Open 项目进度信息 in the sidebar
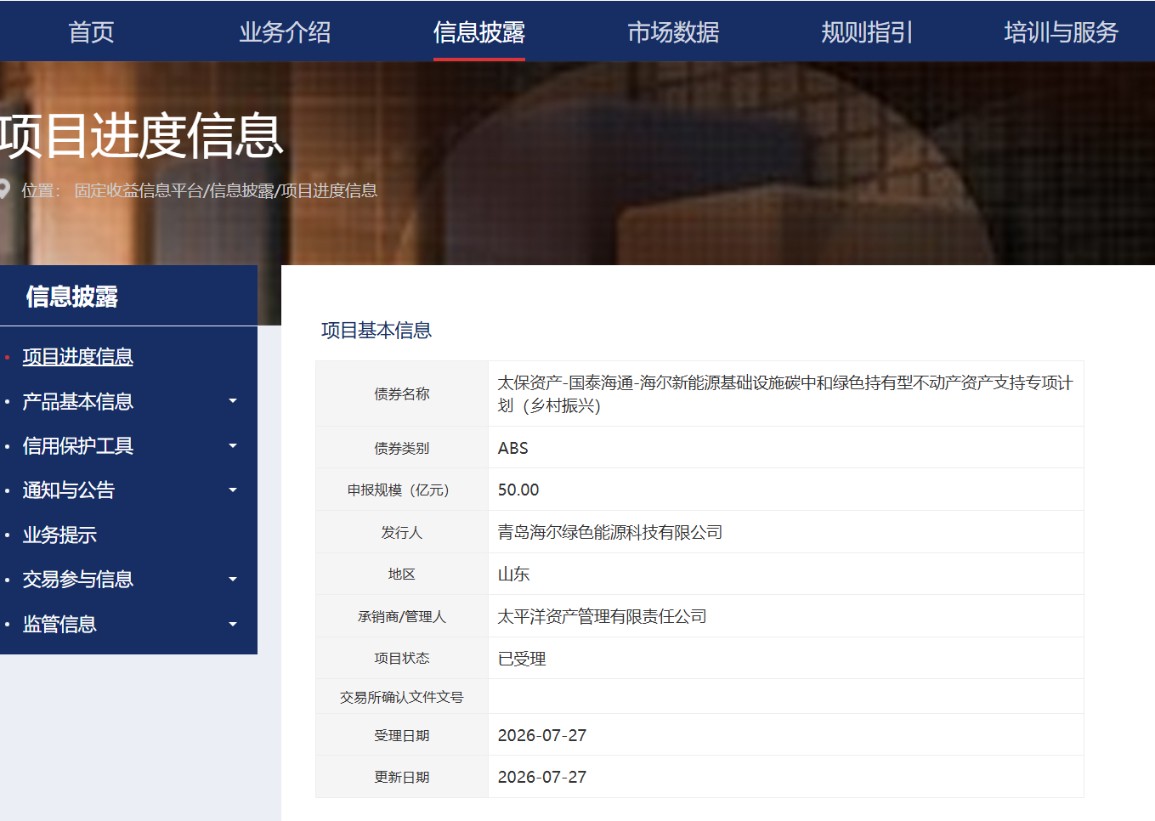Viewport: 1155px width, 821px height. click(77, 356)
